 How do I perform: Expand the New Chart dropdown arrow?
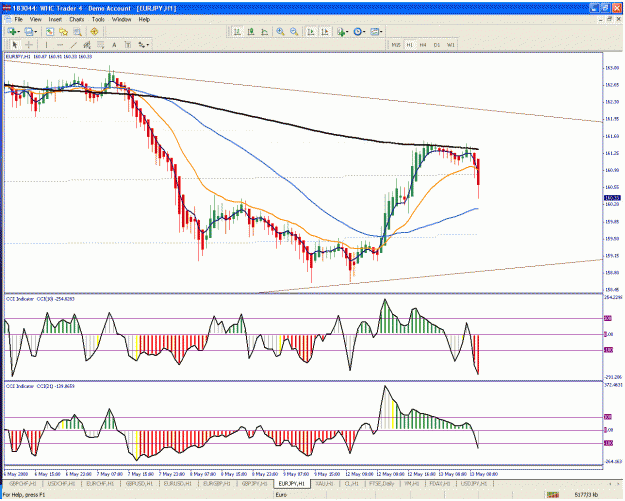click(x=19, y=32)
